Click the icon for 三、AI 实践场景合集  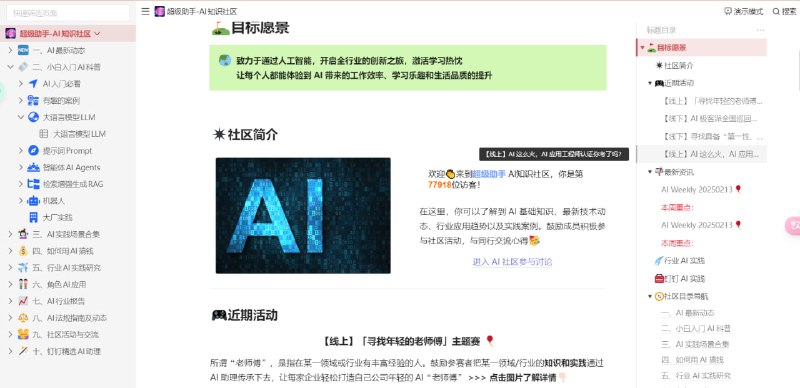pyautogui.click(x=23, y=234)
